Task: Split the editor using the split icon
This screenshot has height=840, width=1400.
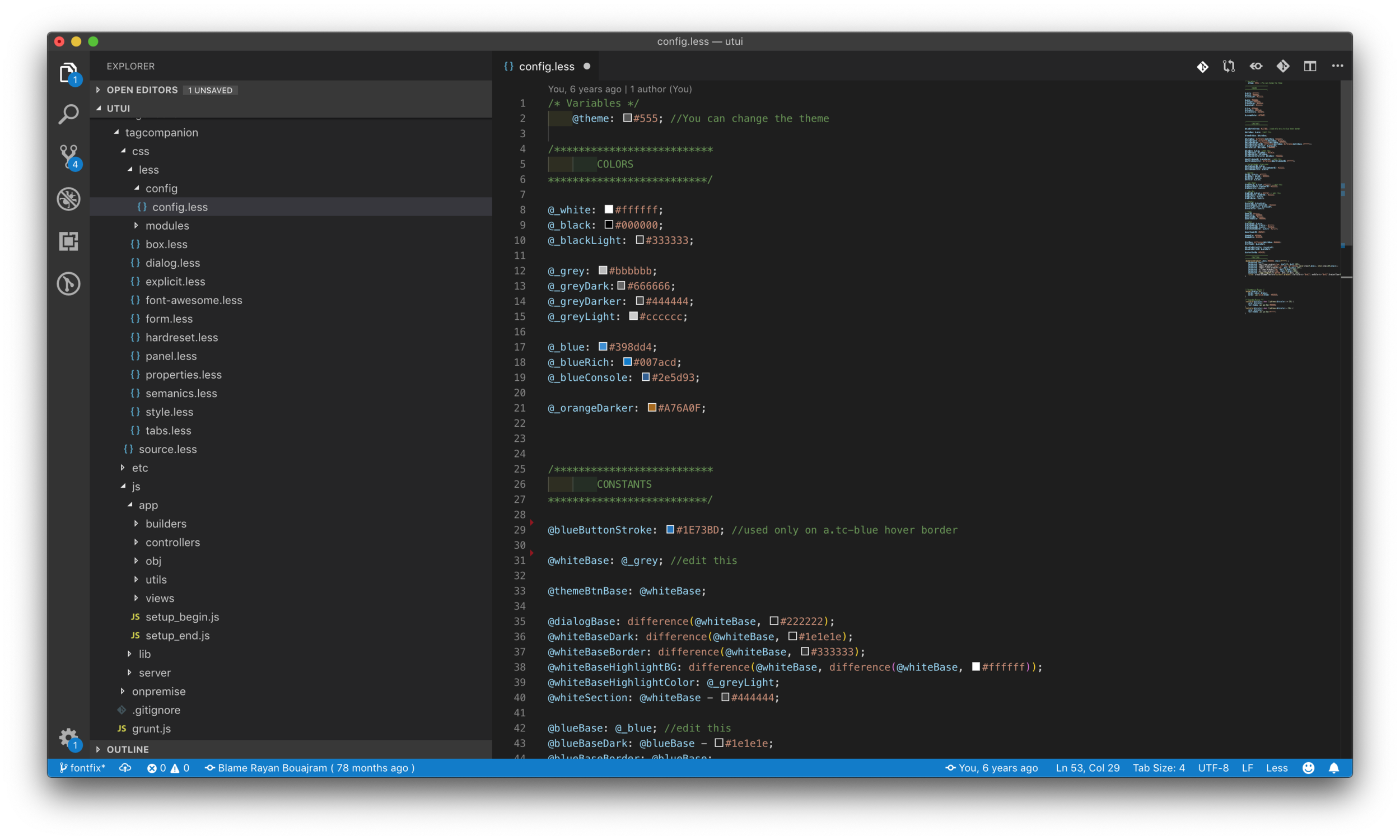Action: click(1310, 66)
